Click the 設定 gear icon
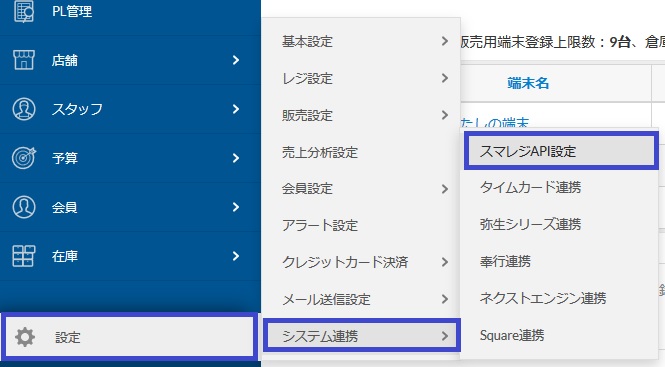Viewport: 665px width, 367px height. (25, 337)
